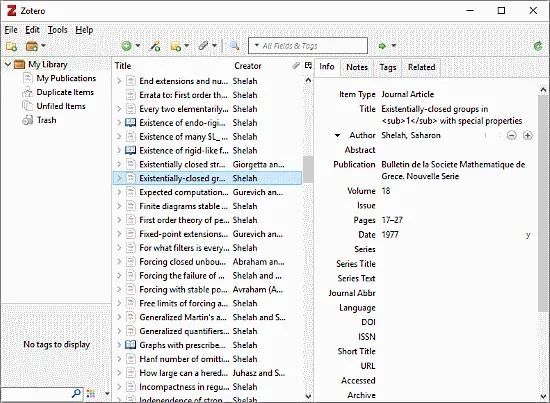Click the Advanced Search magnifier icon
Image resolution: width=550 pixels, height=403 pixels.
point(234,46)
